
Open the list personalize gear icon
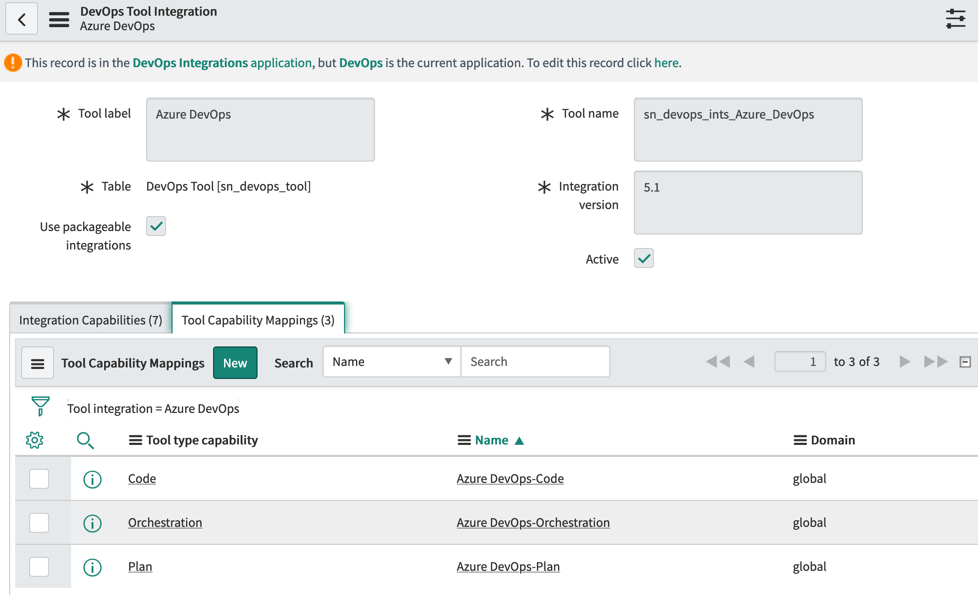tap(34, 440)
